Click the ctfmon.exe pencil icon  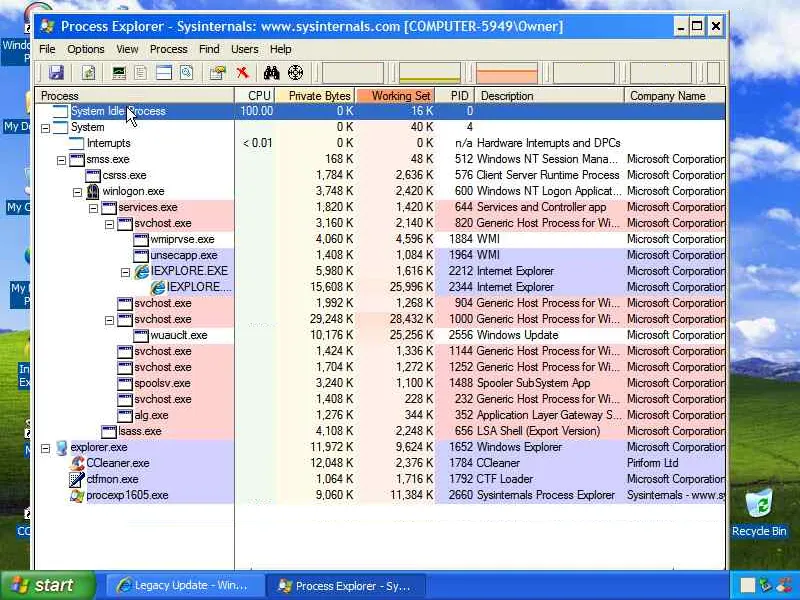[77, 480]
